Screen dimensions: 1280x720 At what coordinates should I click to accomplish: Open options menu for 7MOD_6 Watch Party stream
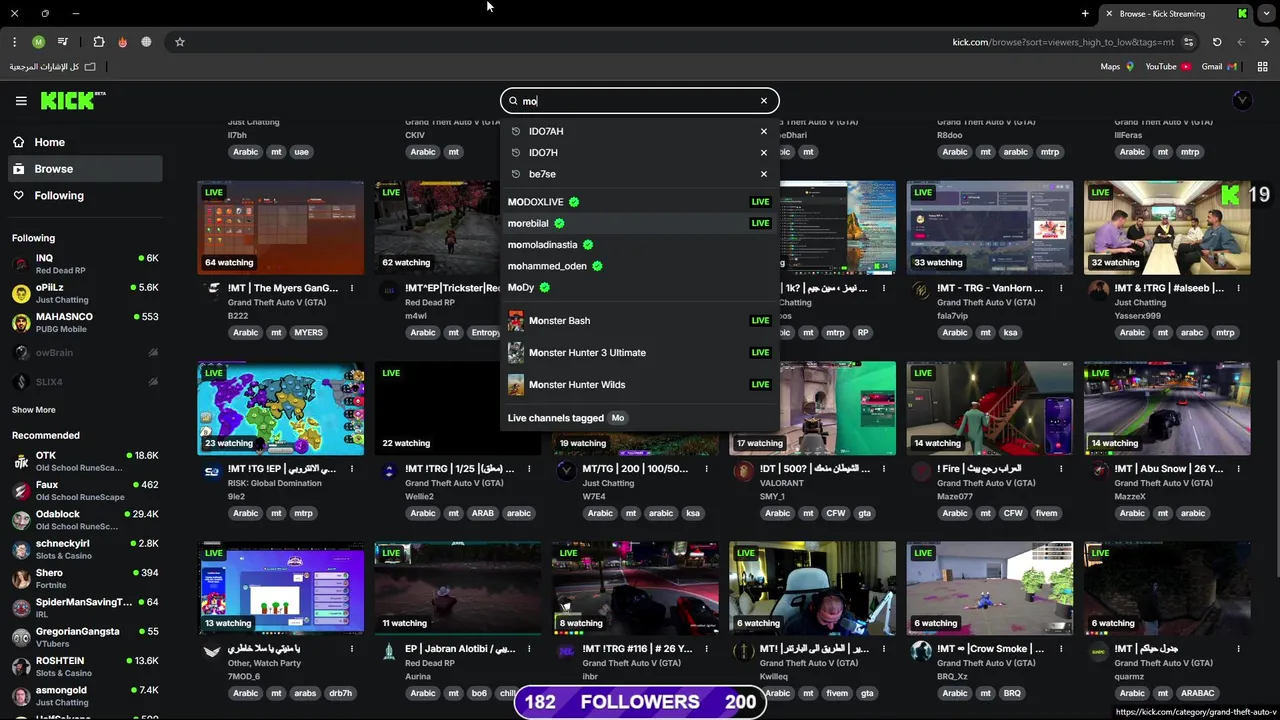[352, 649]
